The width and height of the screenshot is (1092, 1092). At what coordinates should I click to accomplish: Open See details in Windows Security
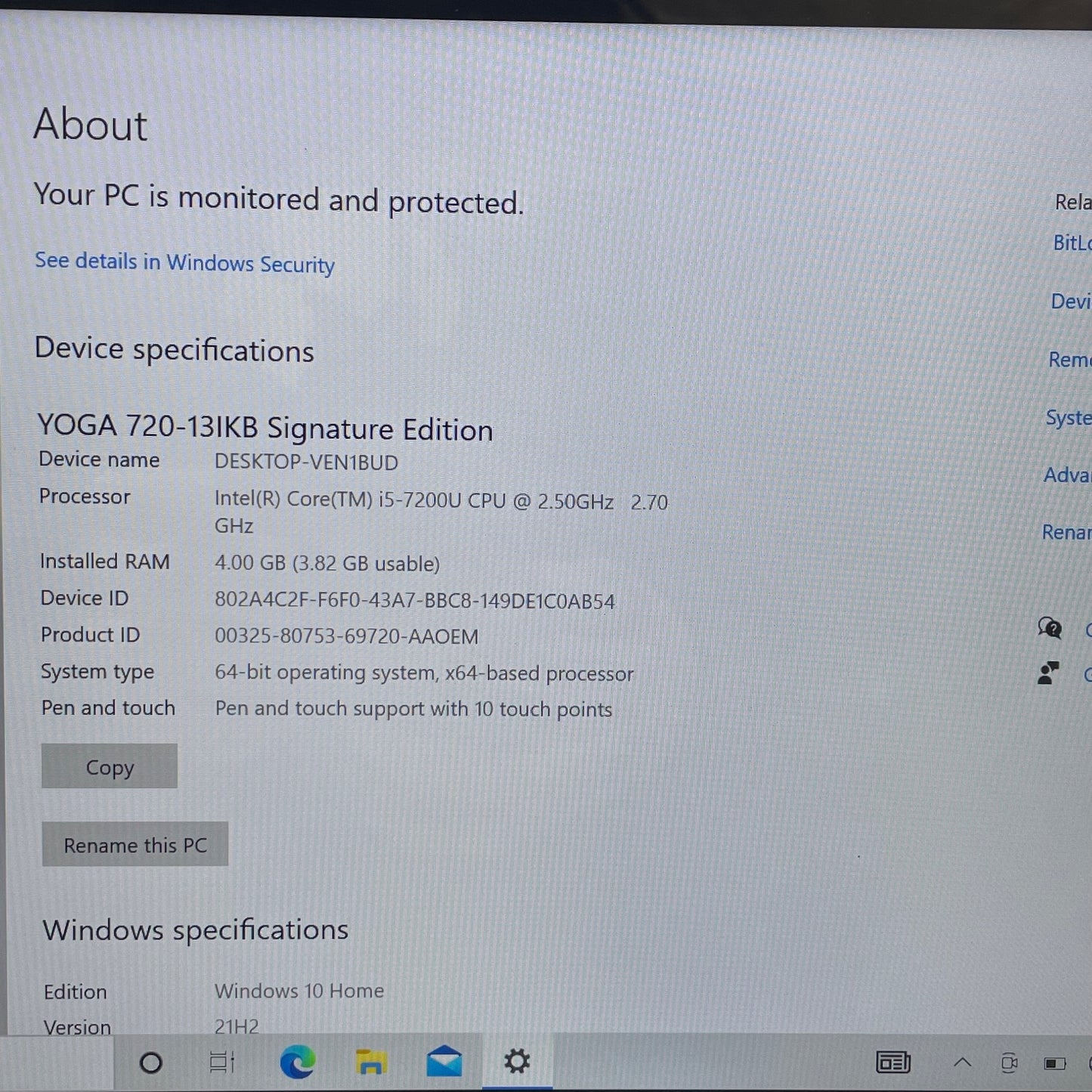[x=184, y=263]
